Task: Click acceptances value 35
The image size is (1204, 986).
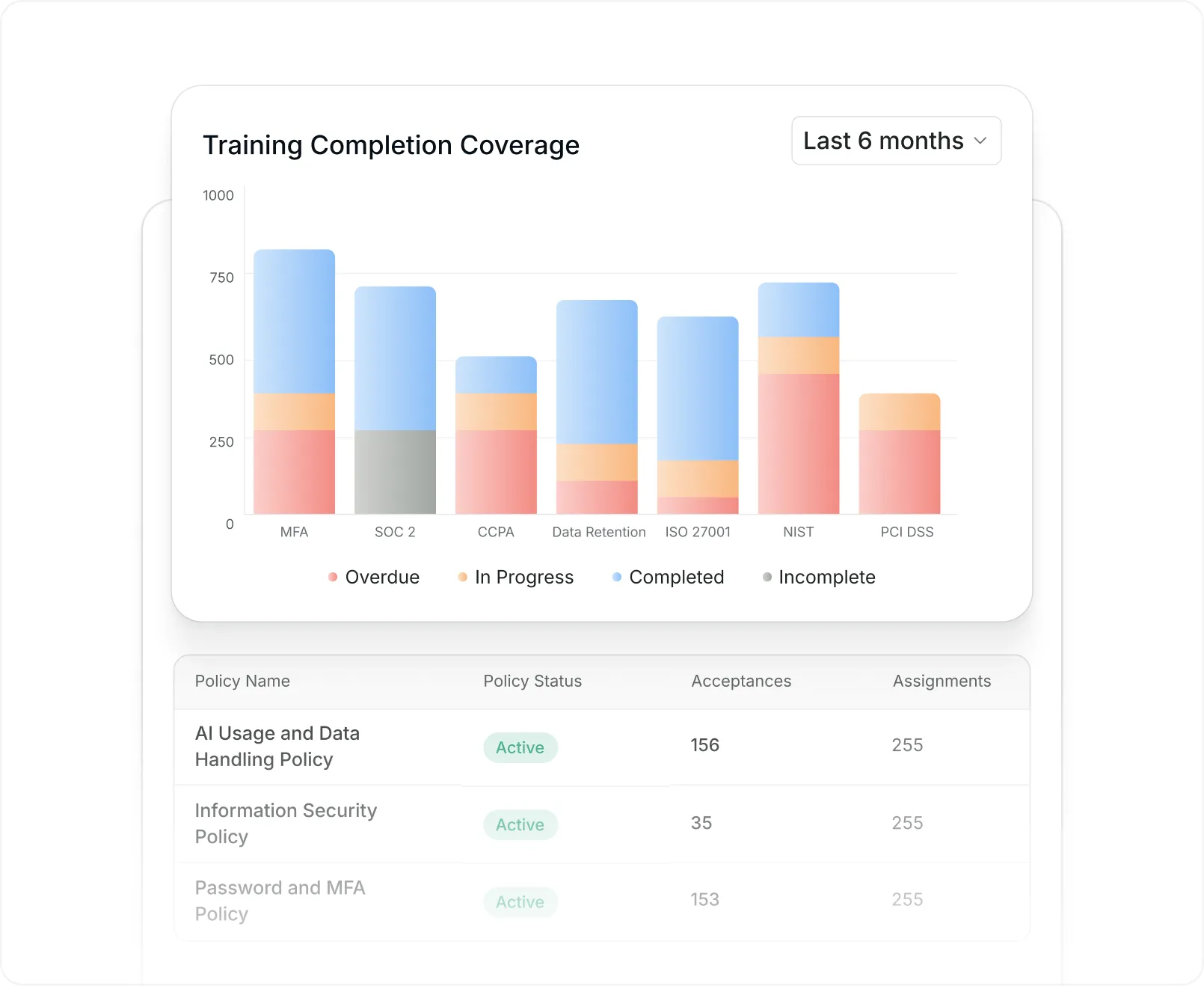Action: (701, 823)
